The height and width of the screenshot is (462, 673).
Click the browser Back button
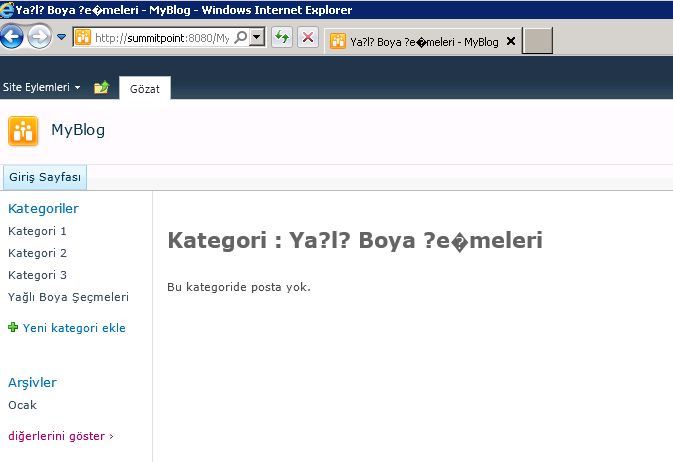click(13, 38)
